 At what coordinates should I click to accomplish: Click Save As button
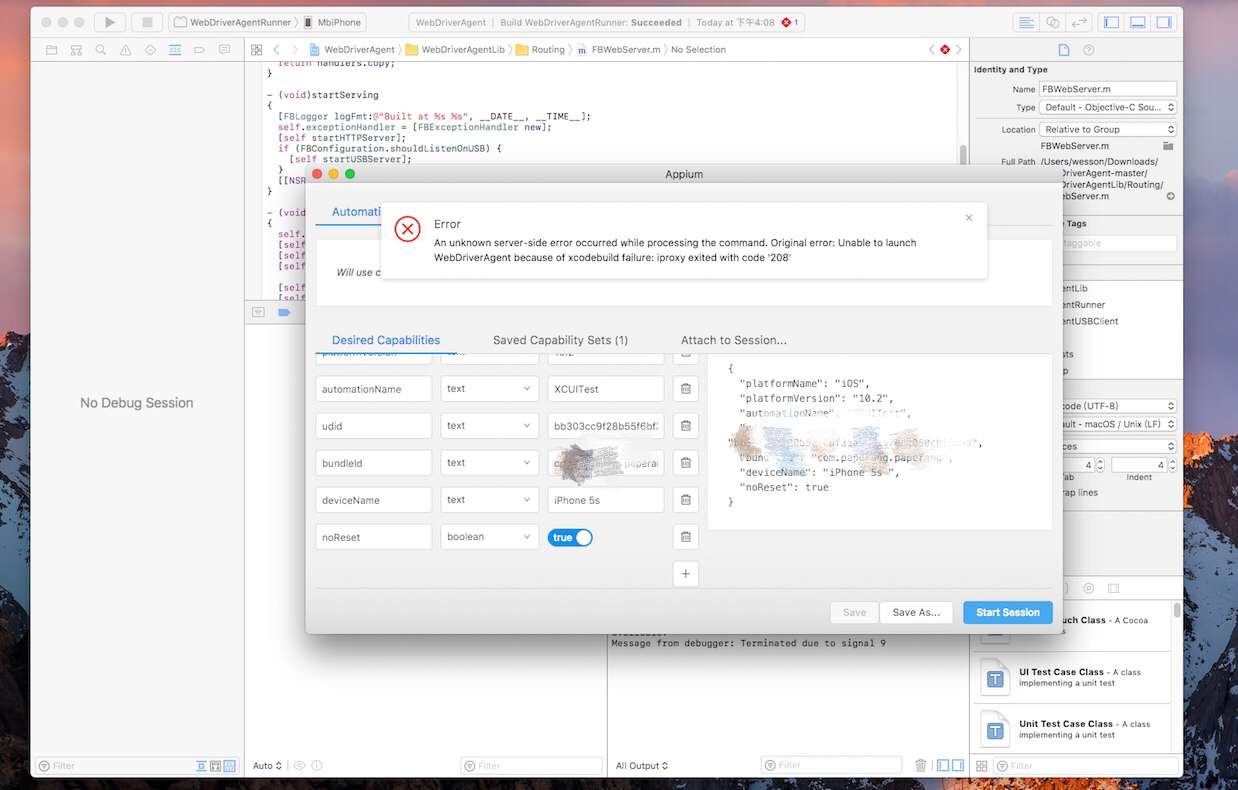click(x=916, y=612)
